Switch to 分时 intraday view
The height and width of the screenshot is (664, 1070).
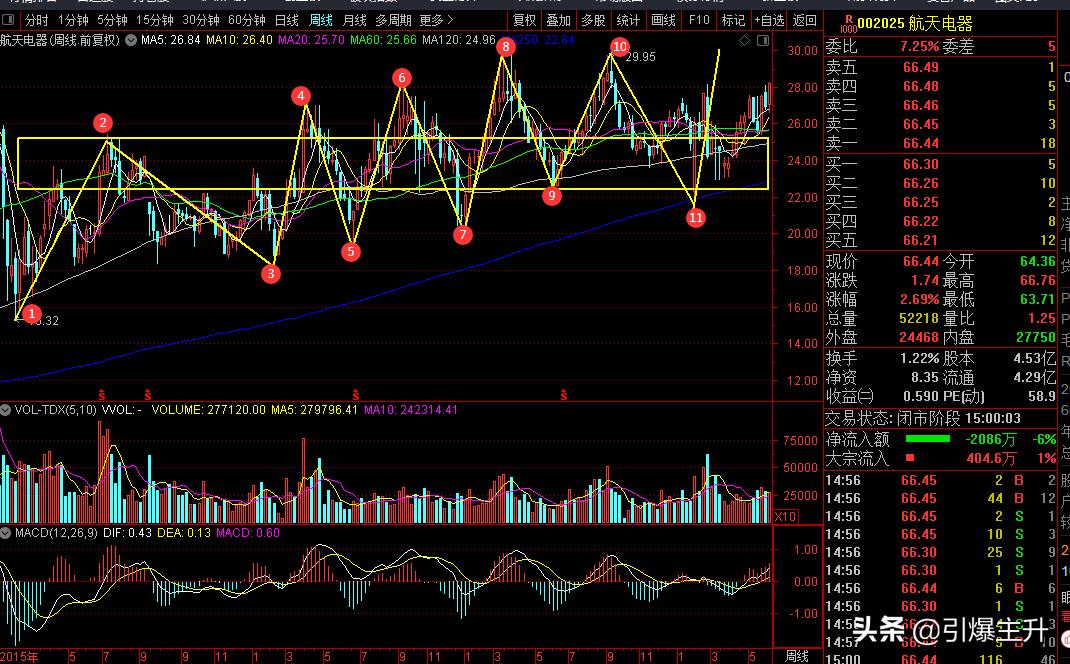[35, 20]
